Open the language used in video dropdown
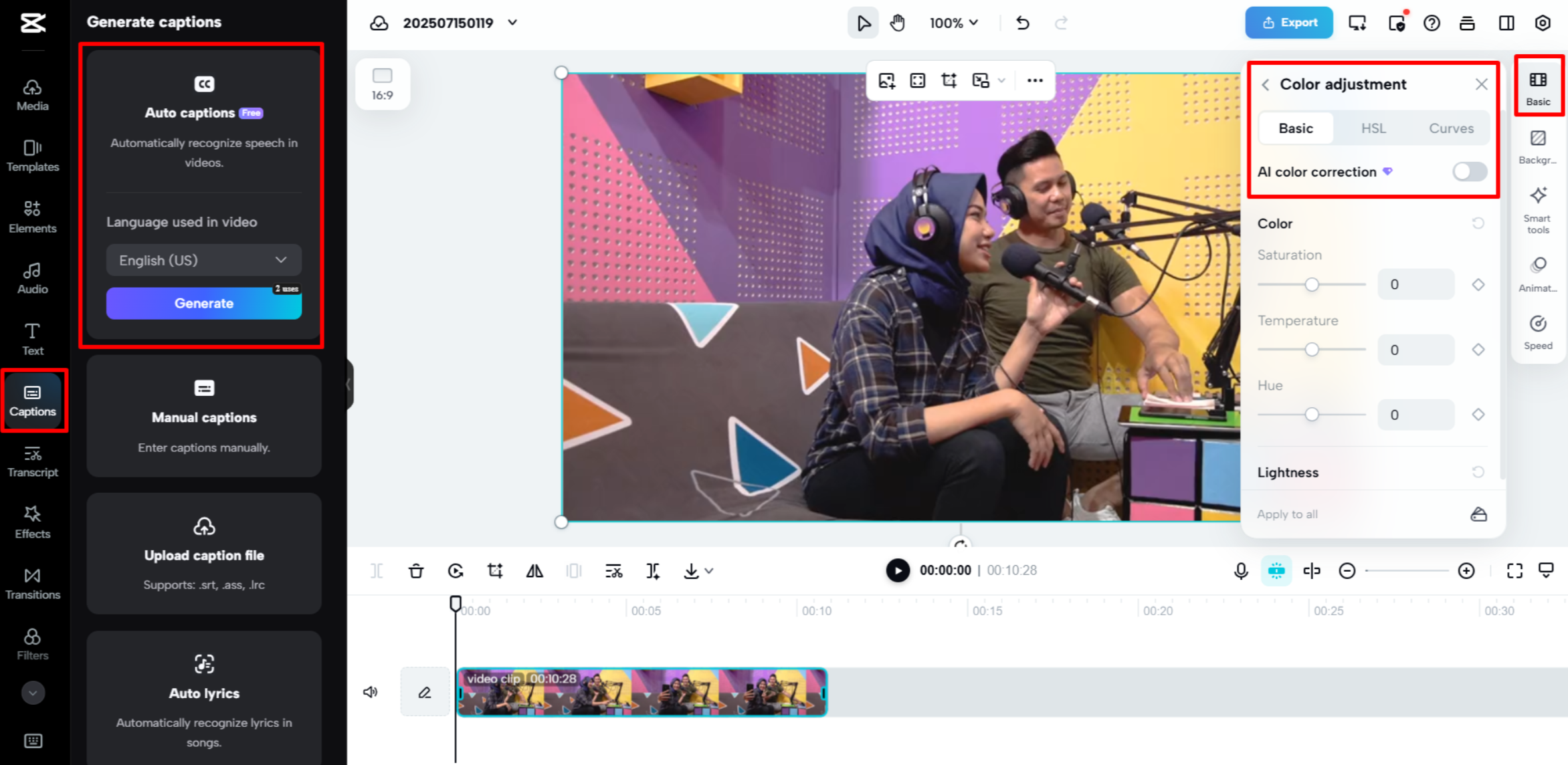 (x=203, y=260)
